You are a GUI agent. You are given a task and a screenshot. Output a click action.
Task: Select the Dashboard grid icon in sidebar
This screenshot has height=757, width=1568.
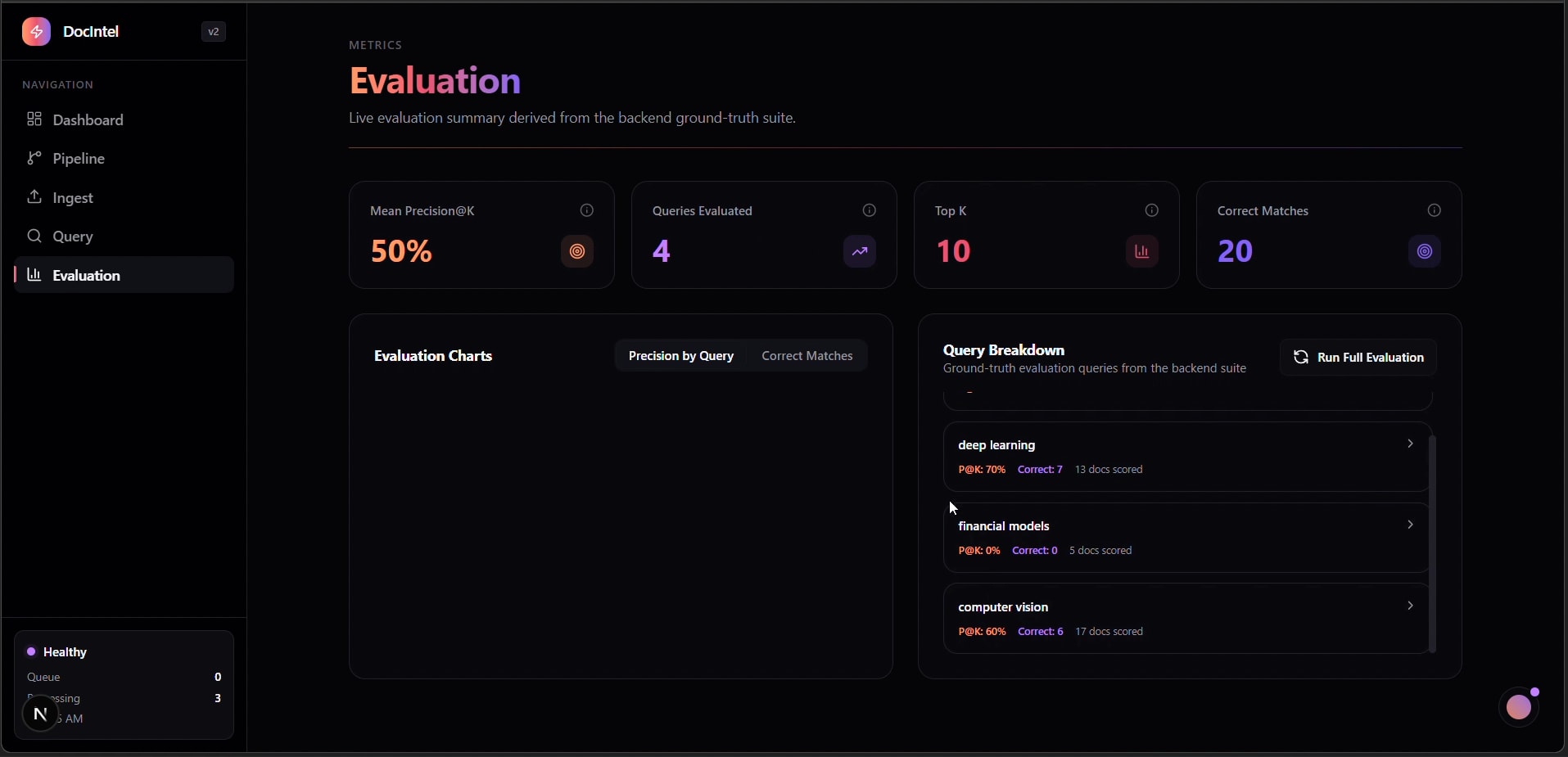(x=34, y=119)
